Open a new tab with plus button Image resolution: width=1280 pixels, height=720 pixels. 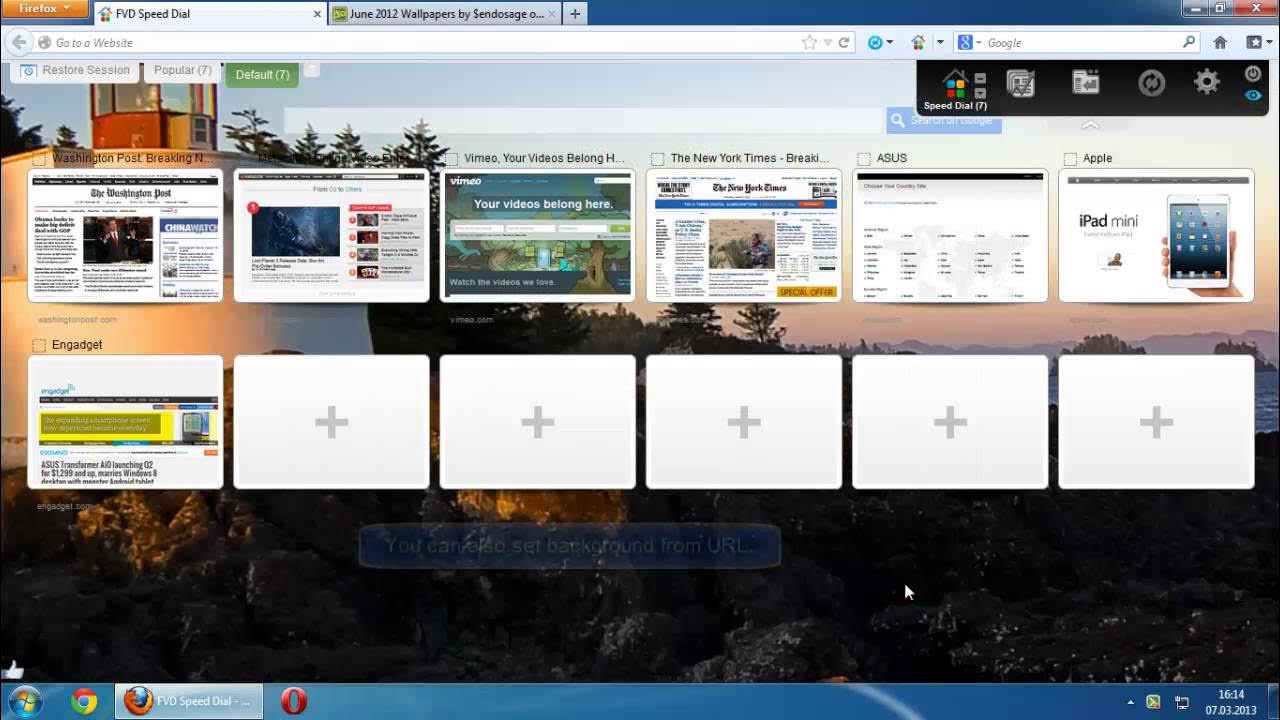click(x=574, y=14)
